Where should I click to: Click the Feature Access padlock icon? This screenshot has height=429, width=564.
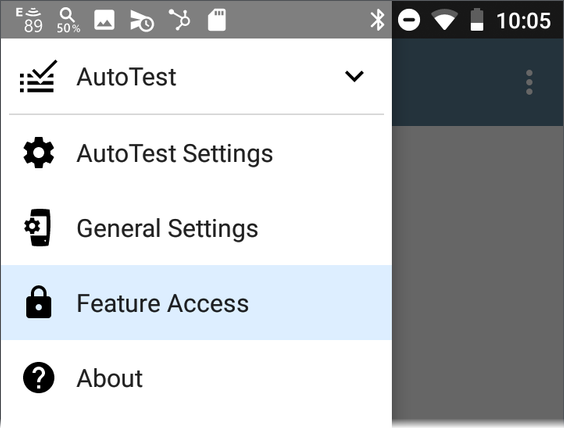[x=38, y=302]
